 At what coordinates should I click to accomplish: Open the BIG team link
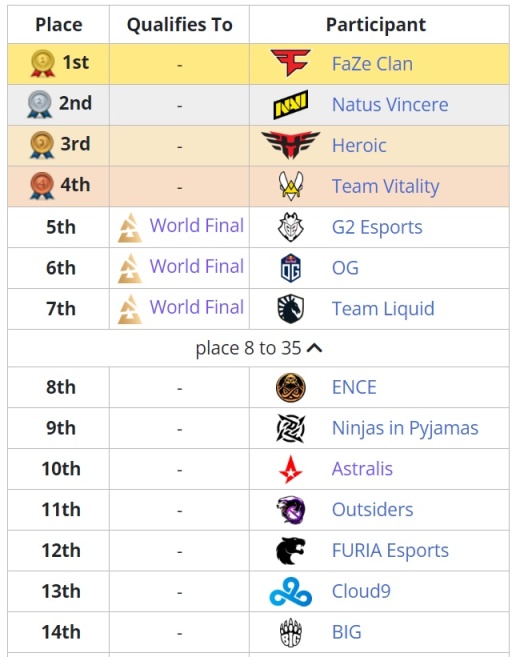tap(346, 632)
